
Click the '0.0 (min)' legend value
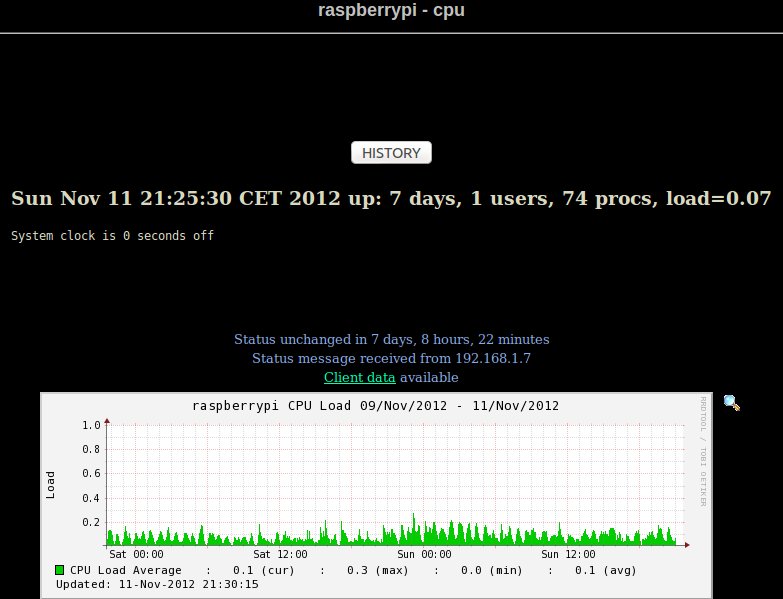492,570
